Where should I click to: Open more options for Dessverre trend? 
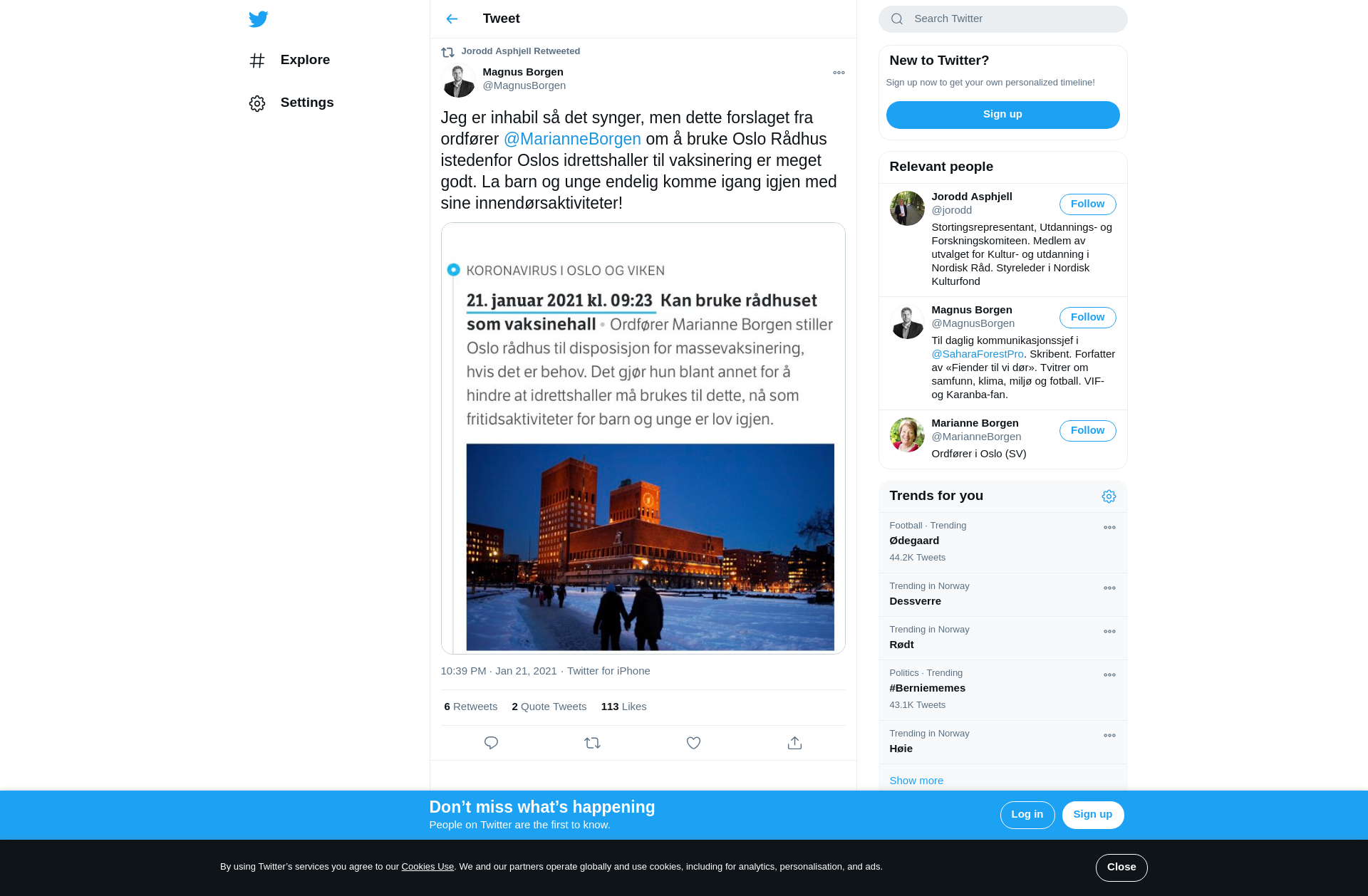click(x=1109, y=588)
